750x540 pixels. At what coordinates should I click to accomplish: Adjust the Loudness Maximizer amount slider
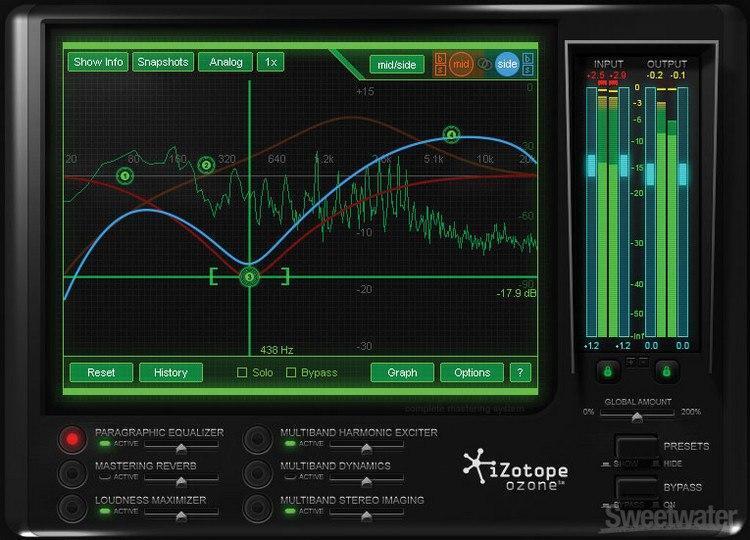[x=181, y=516]
